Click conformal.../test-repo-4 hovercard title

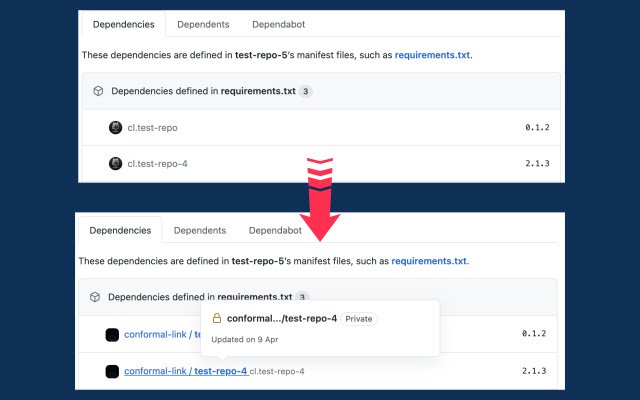click(x=282, y=319)
